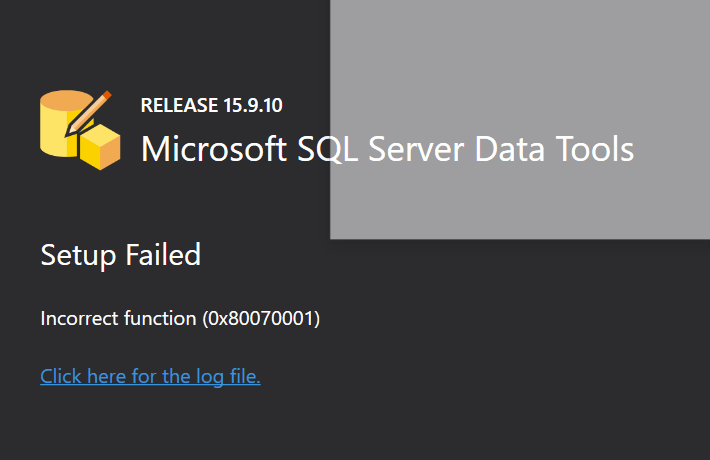The image size is (710, 460).
Task: Click the word SQL in the title
Action: point(330,149)
